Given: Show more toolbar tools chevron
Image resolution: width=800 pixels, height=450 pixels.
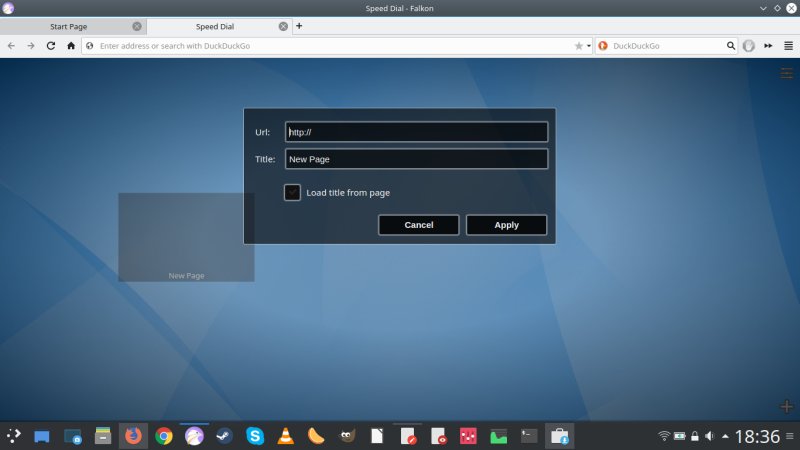Looking at the screenshot, I should pyautogui.click(x=768, y=46).
